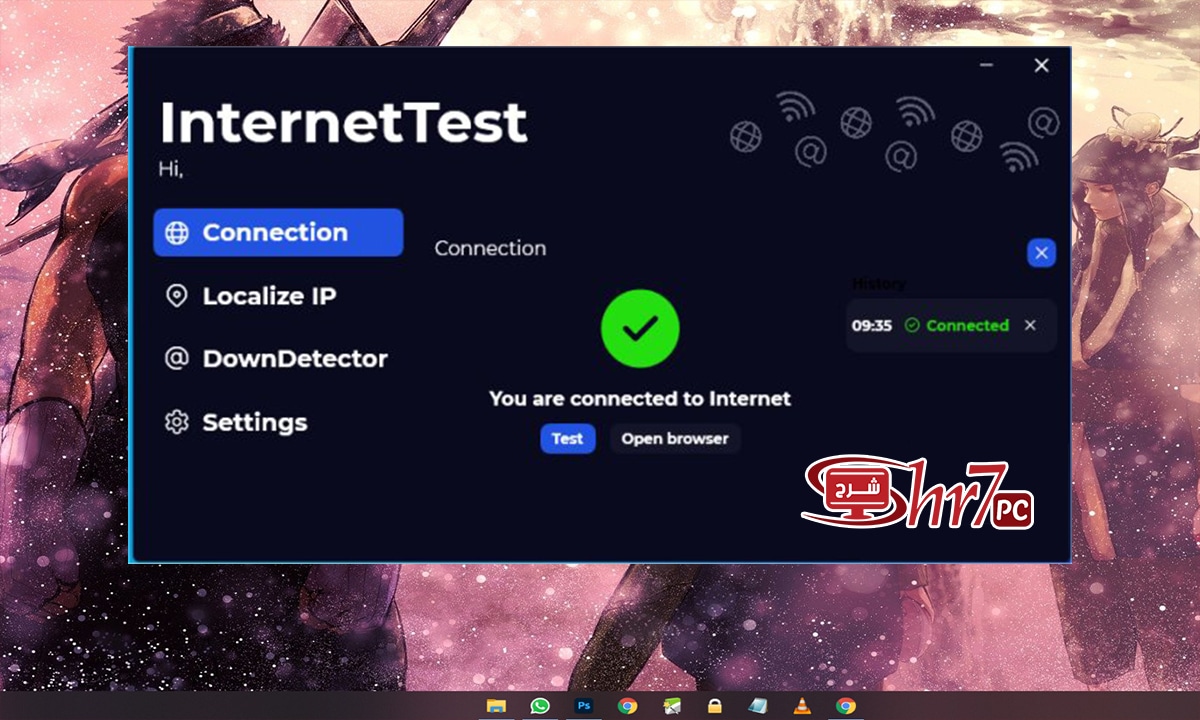Go to the Settings page

pos(255,422)
